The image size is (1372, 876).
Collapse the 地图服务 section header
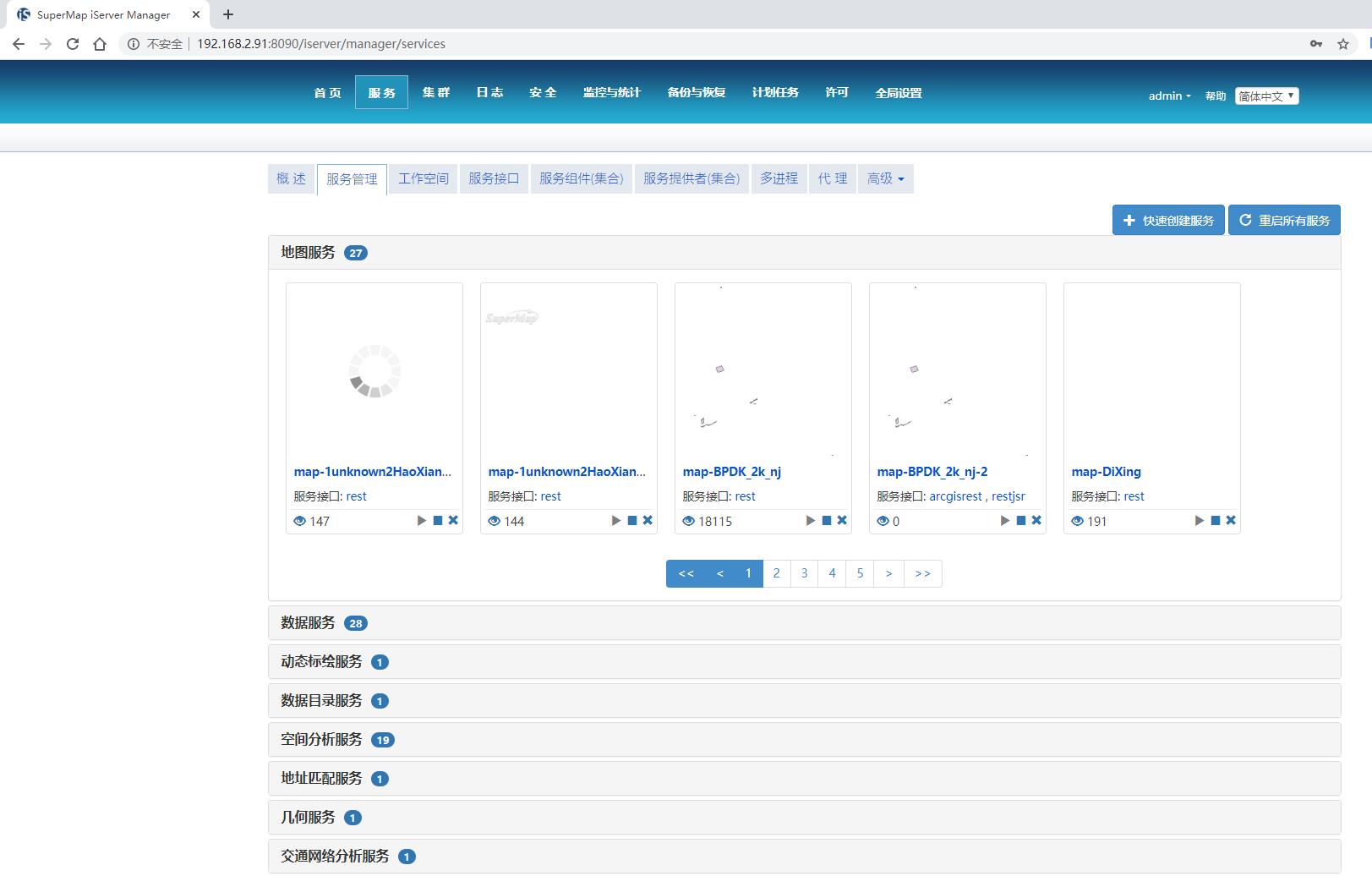[805, 253]
